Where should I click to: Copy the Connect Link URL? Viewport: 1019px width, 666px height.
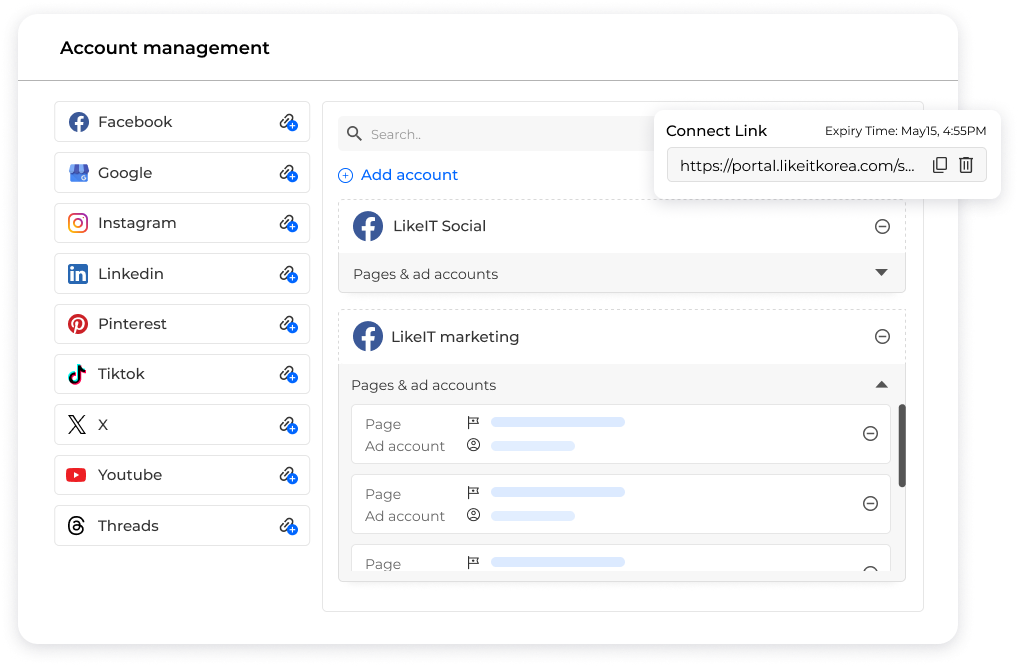(940, 165)
